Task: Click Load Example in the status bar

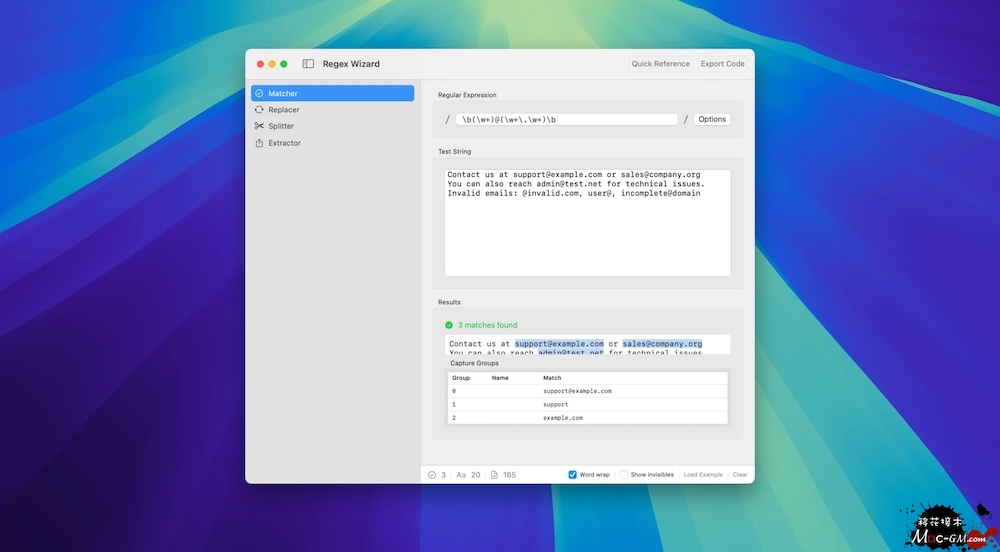Action: click(703, 475)
